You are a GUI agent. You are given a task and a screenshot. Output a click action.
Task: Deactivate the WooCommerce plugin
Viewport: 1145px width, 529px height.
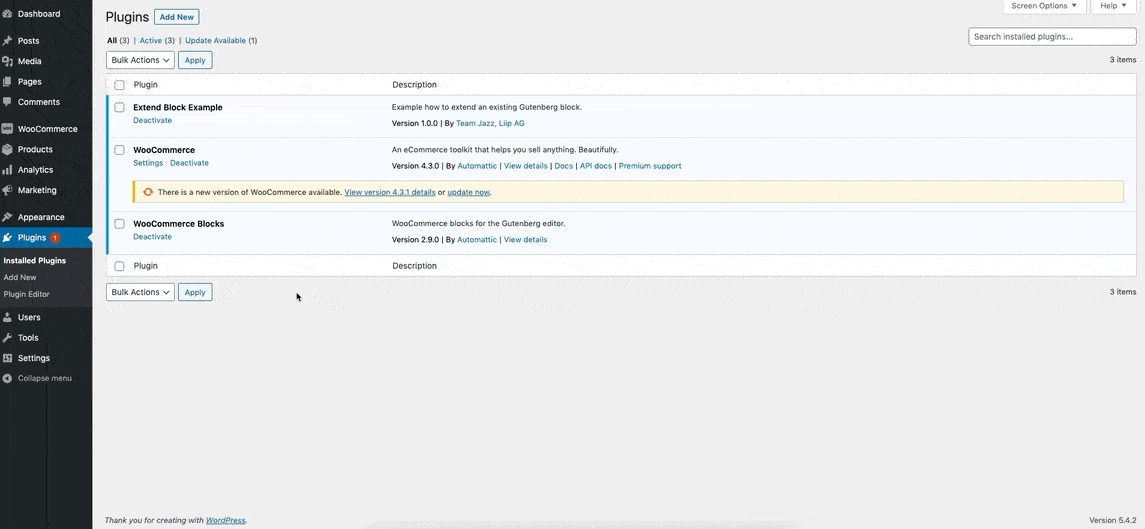[189, 163]
